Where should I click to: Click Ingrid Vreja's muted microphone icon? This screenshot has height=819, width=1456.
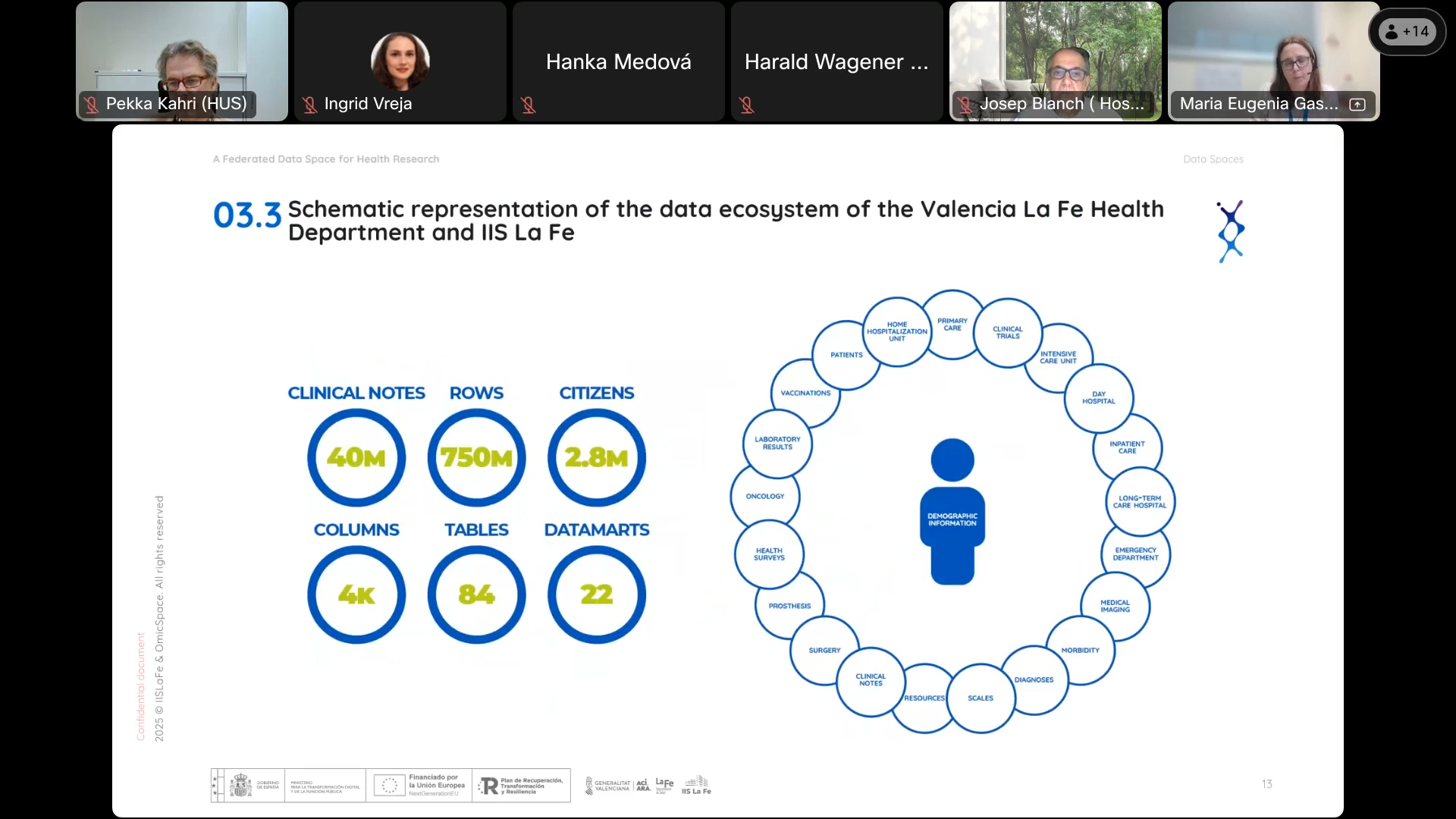point(309,105)
